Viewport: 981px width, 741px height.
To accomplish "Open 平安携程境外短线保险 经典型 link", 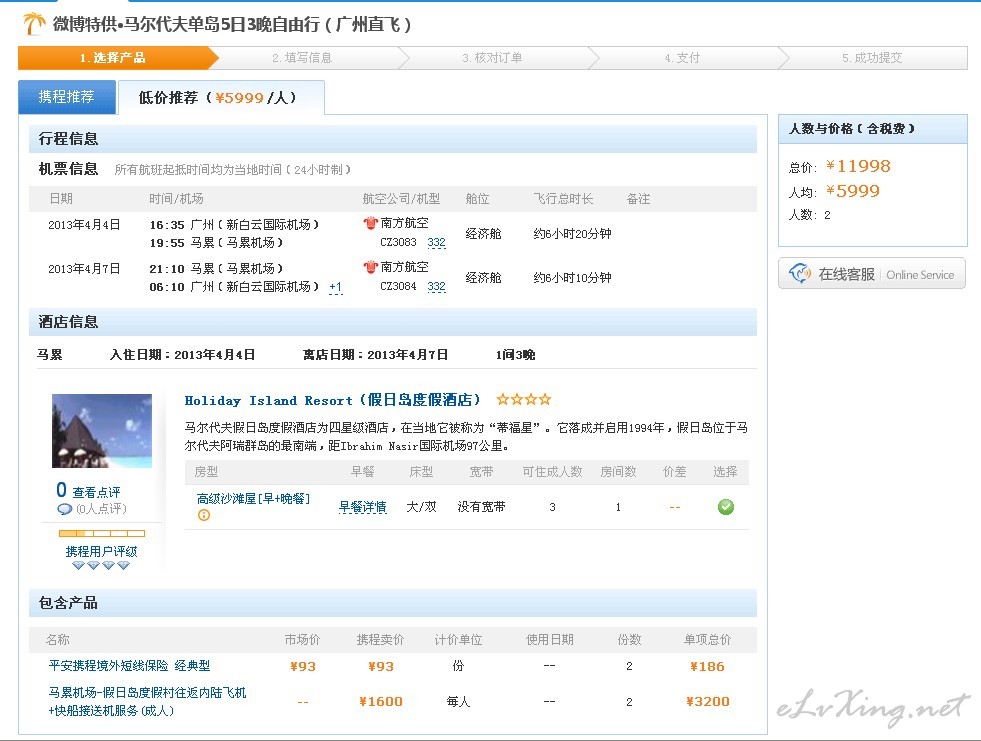I will click(x=130, y=666).
